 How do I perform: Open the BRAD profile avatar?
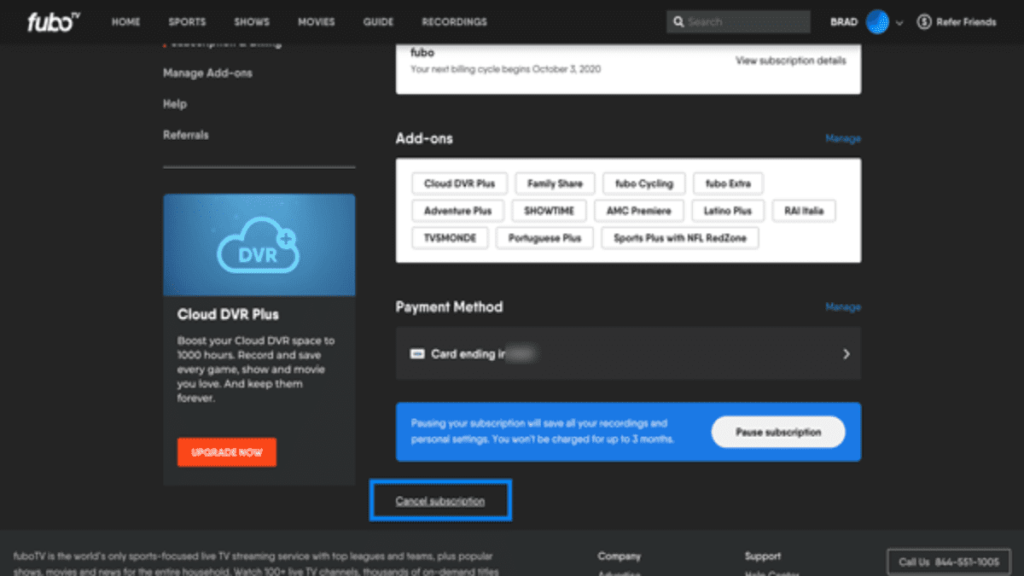pyautogui.click(x=875, y=21)
